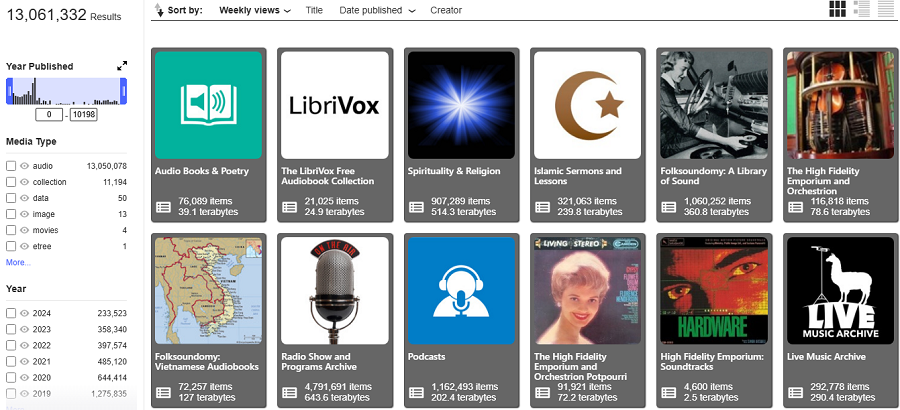The height and width of the screenshot is (410, 900).
Task: Open the Living Stereo album cover thumbnail
Action: 587,291
